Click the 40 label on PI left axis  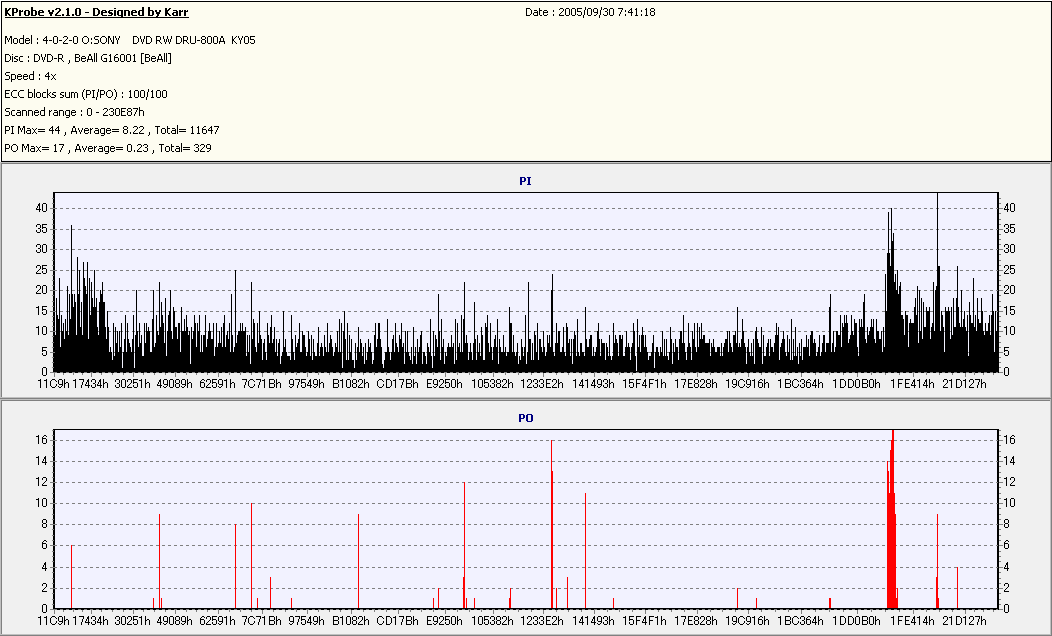[x=42, y=208]
